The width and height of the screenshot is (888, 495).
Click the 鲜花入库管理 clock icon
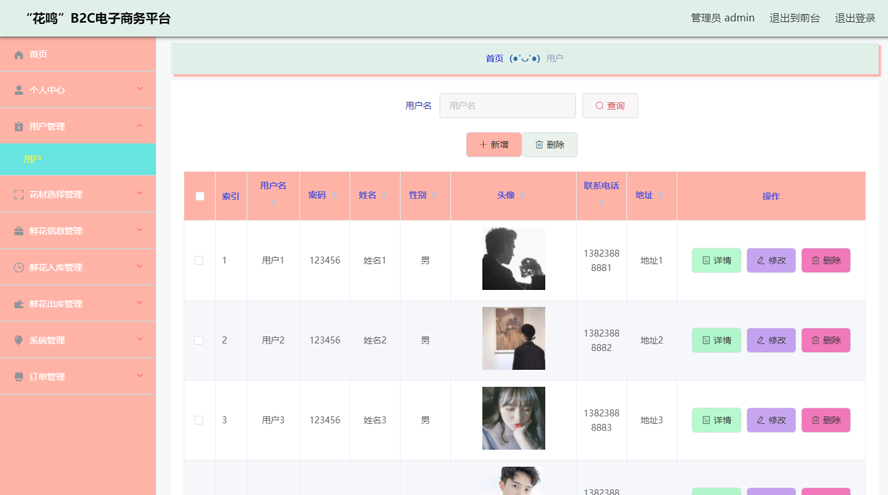coord(18,268)
